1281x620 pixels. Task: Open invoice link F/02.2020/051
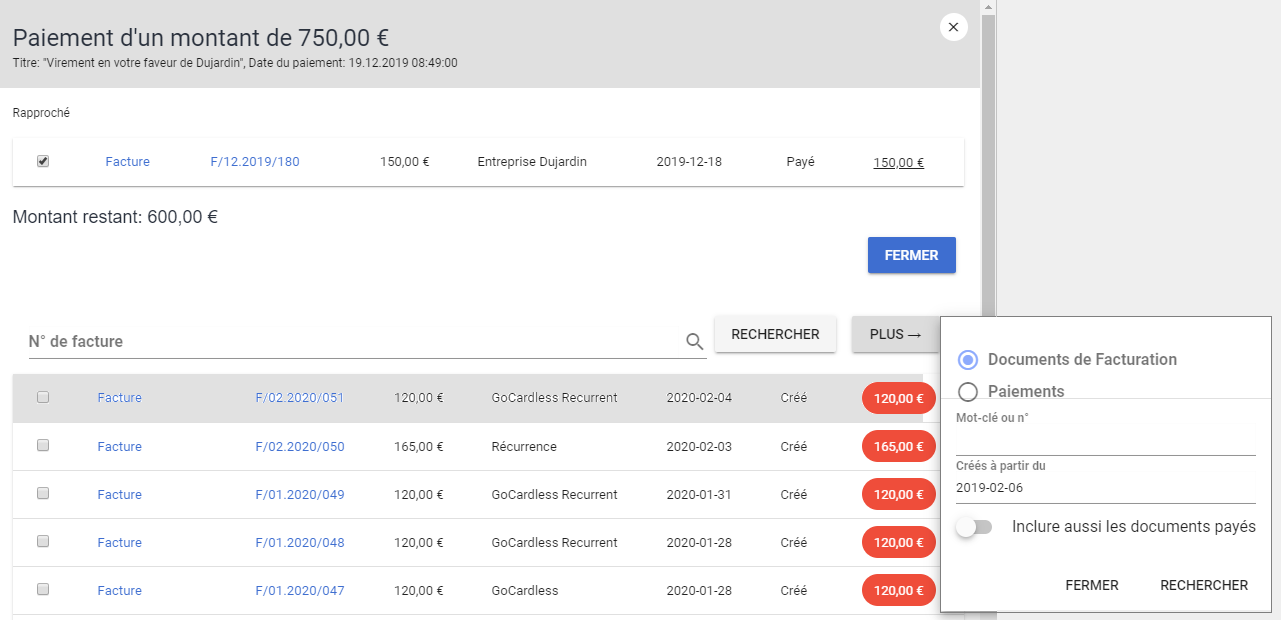pos(300,398)
